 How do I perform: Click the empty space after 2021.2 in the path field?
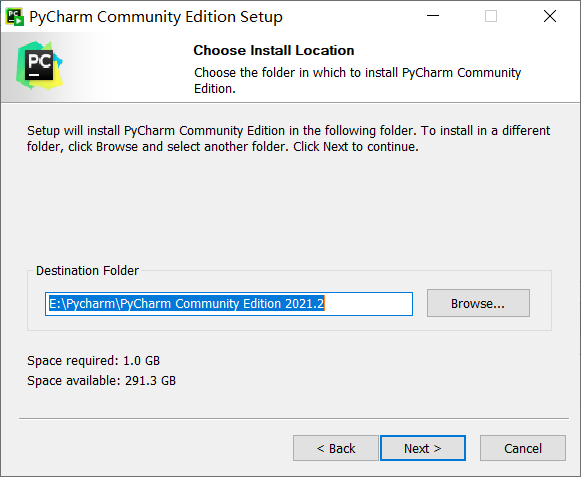tap(368, 304)
